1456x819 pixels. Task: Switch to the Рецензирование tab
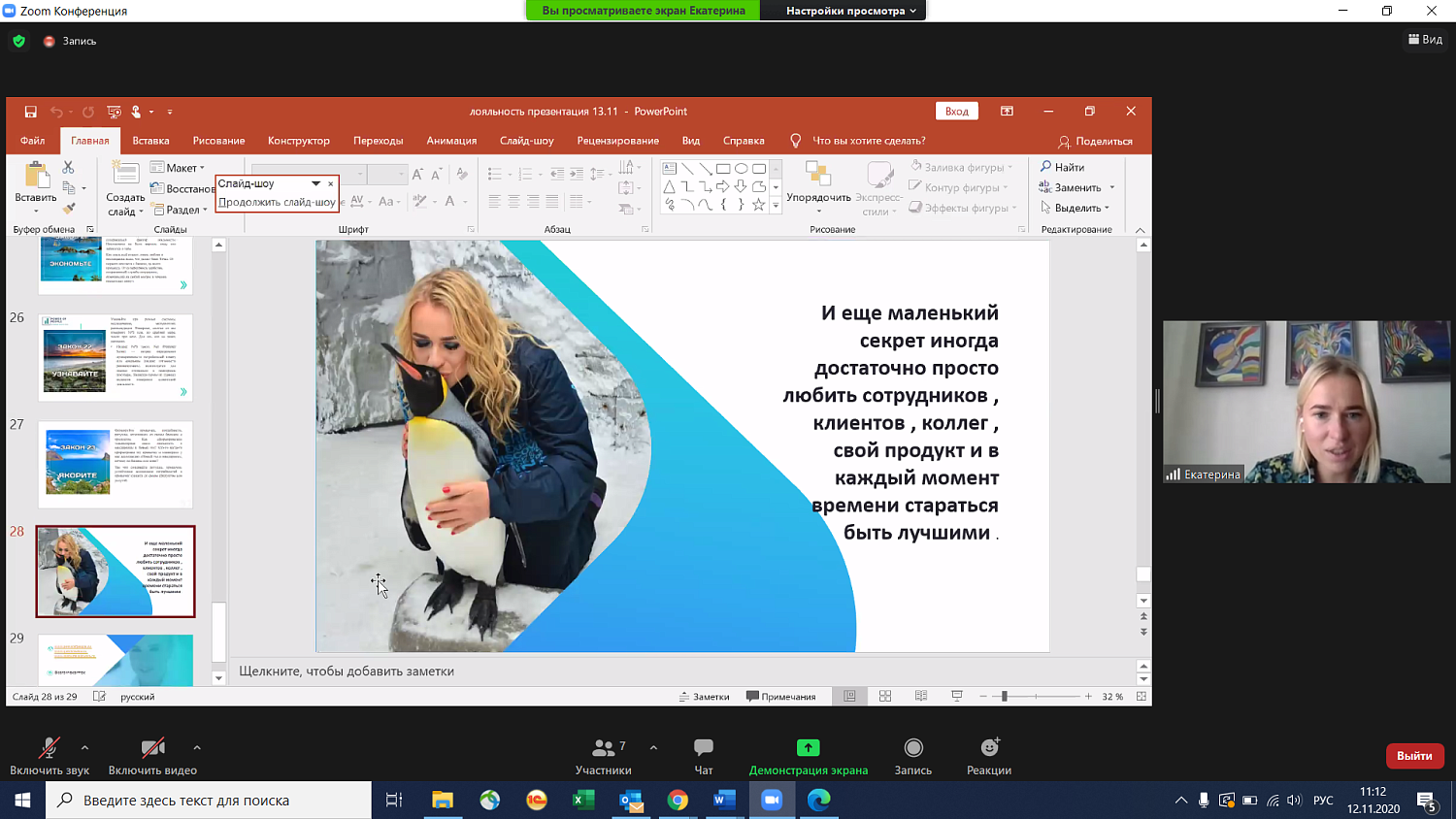coord(618,141)
